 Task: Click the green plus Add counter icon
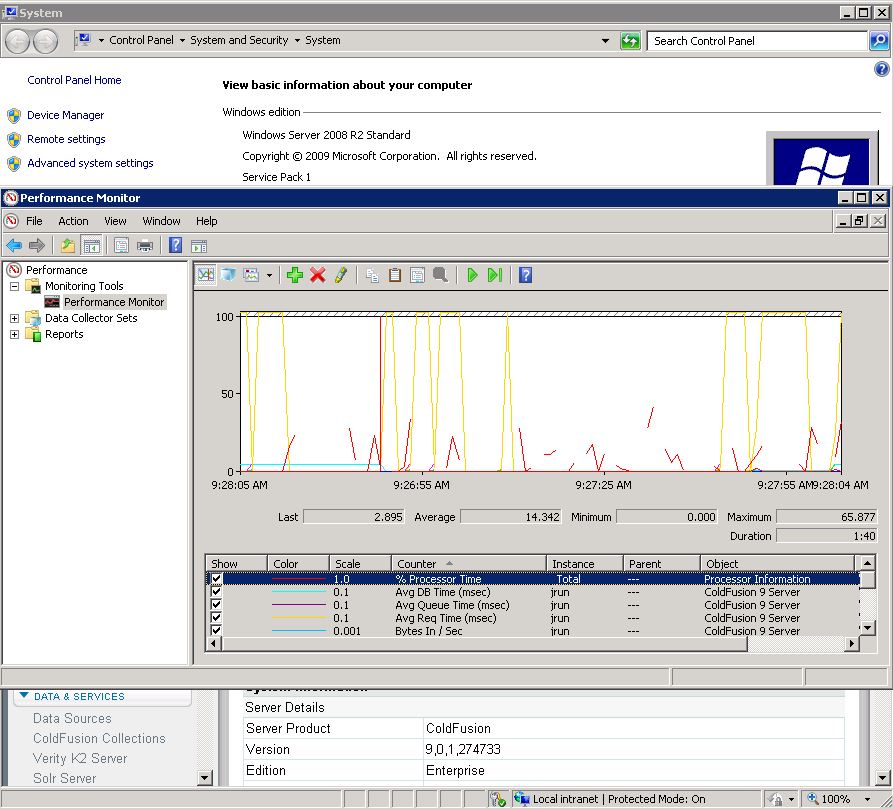point(294,275)
